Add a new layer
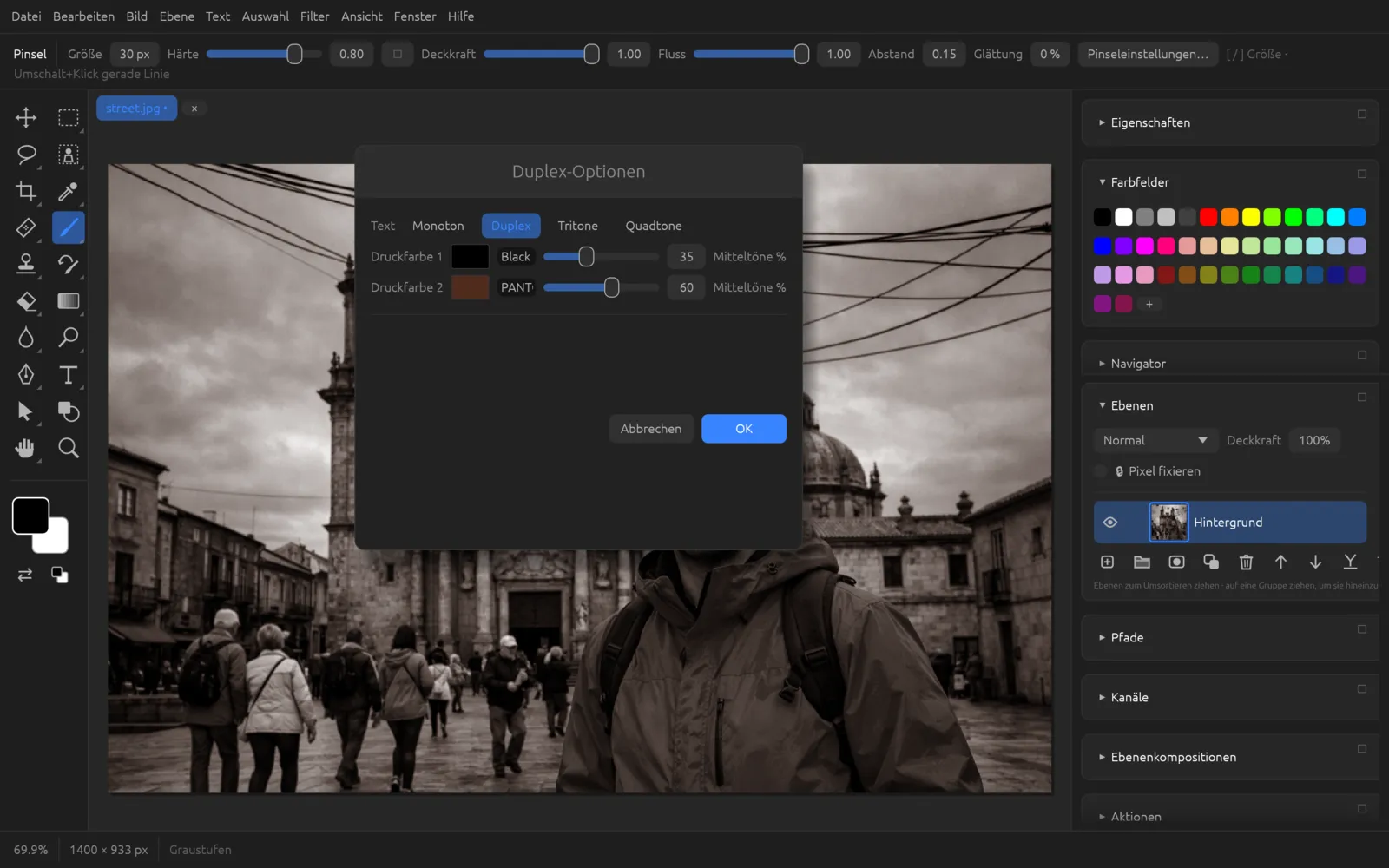 1108,562
